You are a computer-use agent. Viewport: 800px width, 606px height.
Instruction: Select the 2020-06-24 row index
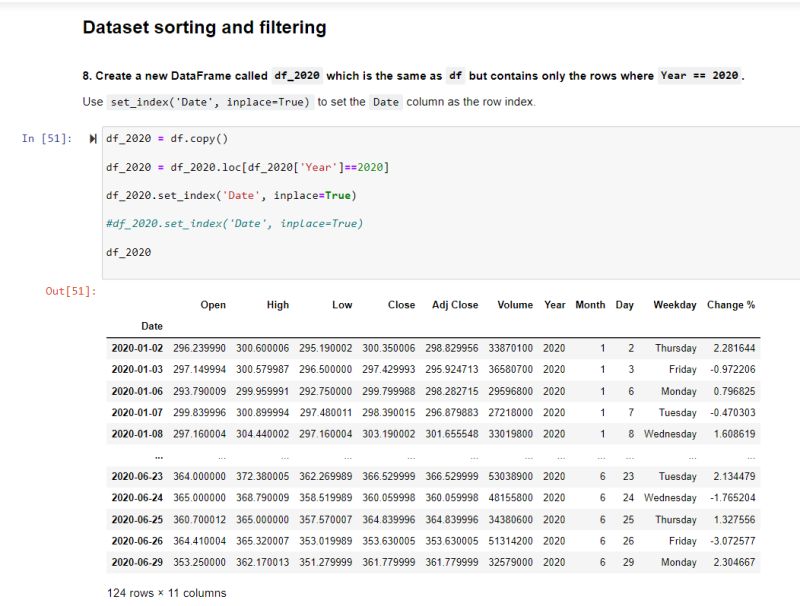(x=137, y=497)
